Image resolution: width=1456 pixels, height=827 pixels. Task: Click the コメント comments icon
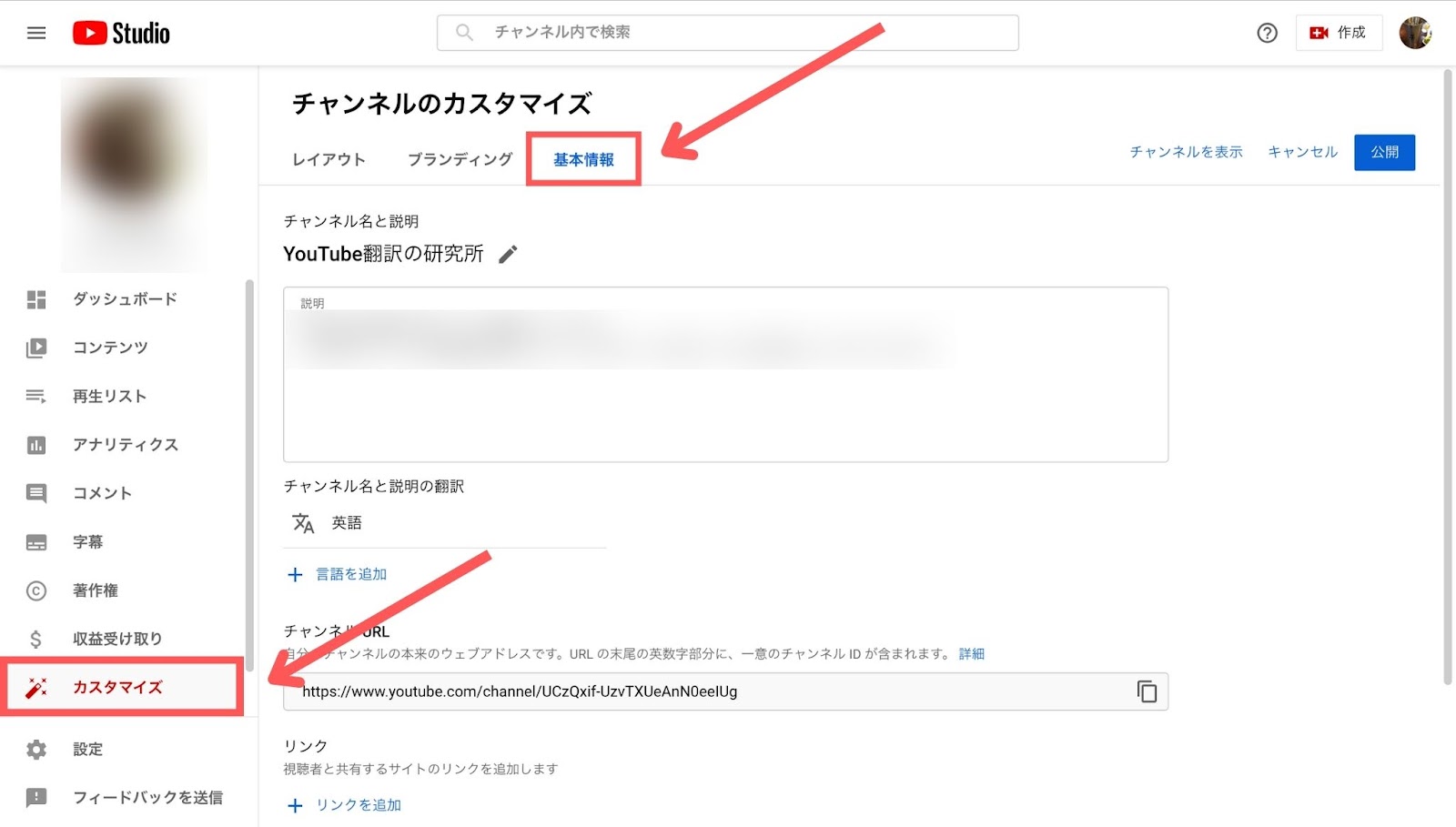click(x=36, y=493)
